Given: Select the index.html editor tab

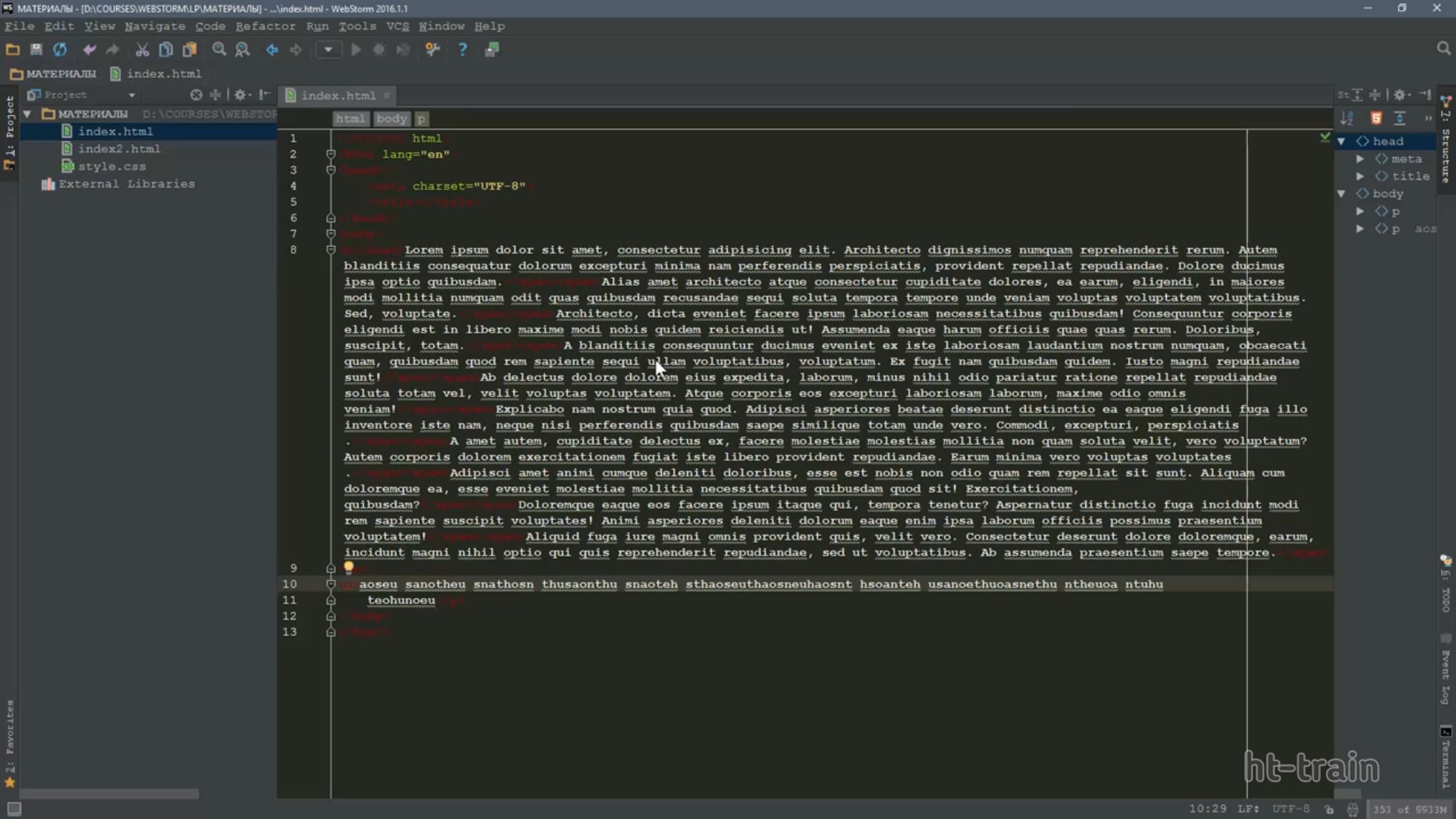Looking at the screenshot, I should (x=338, y=95).
